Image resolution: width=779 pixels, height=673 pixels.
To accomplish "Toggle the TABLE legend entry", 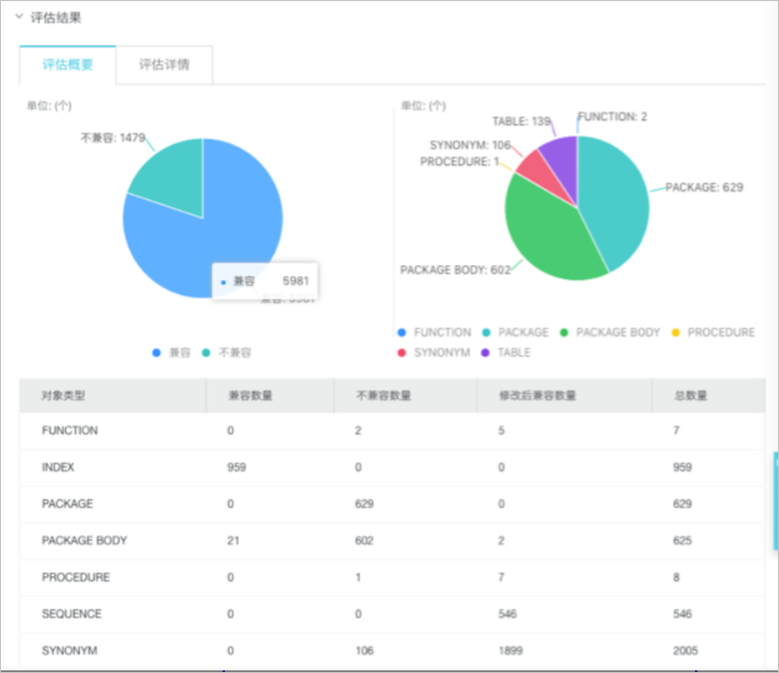I will coord(506,353).
